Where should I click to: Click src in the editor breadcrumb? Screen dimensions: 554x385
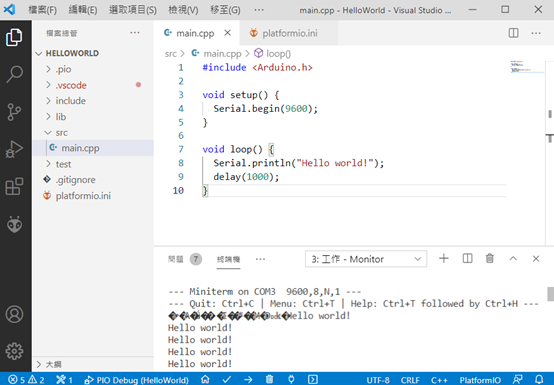click(x=170, y=54)
